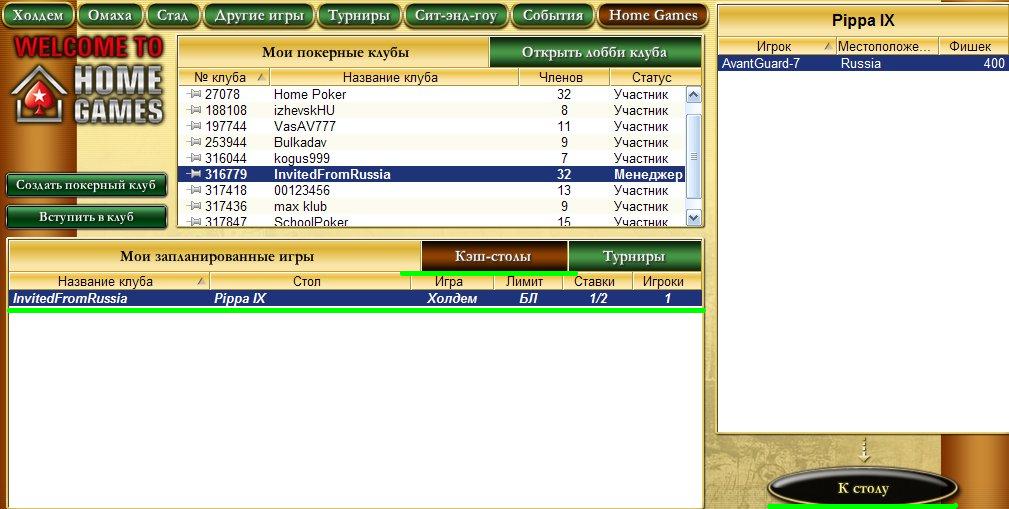Click the Russia location cell

pos(860,63)
